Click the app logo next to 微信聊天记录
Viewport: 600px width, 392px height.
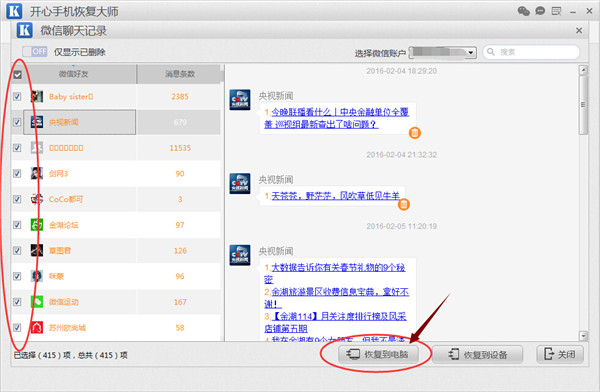click(25, 30)
